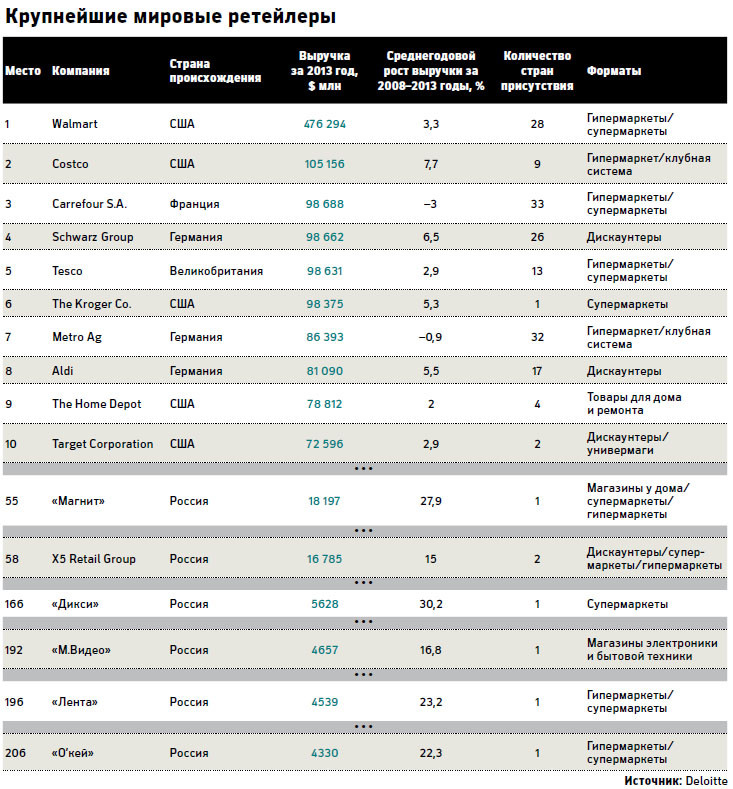
Task: Click the 'Форматы' column header
Action: click(614, 70)
